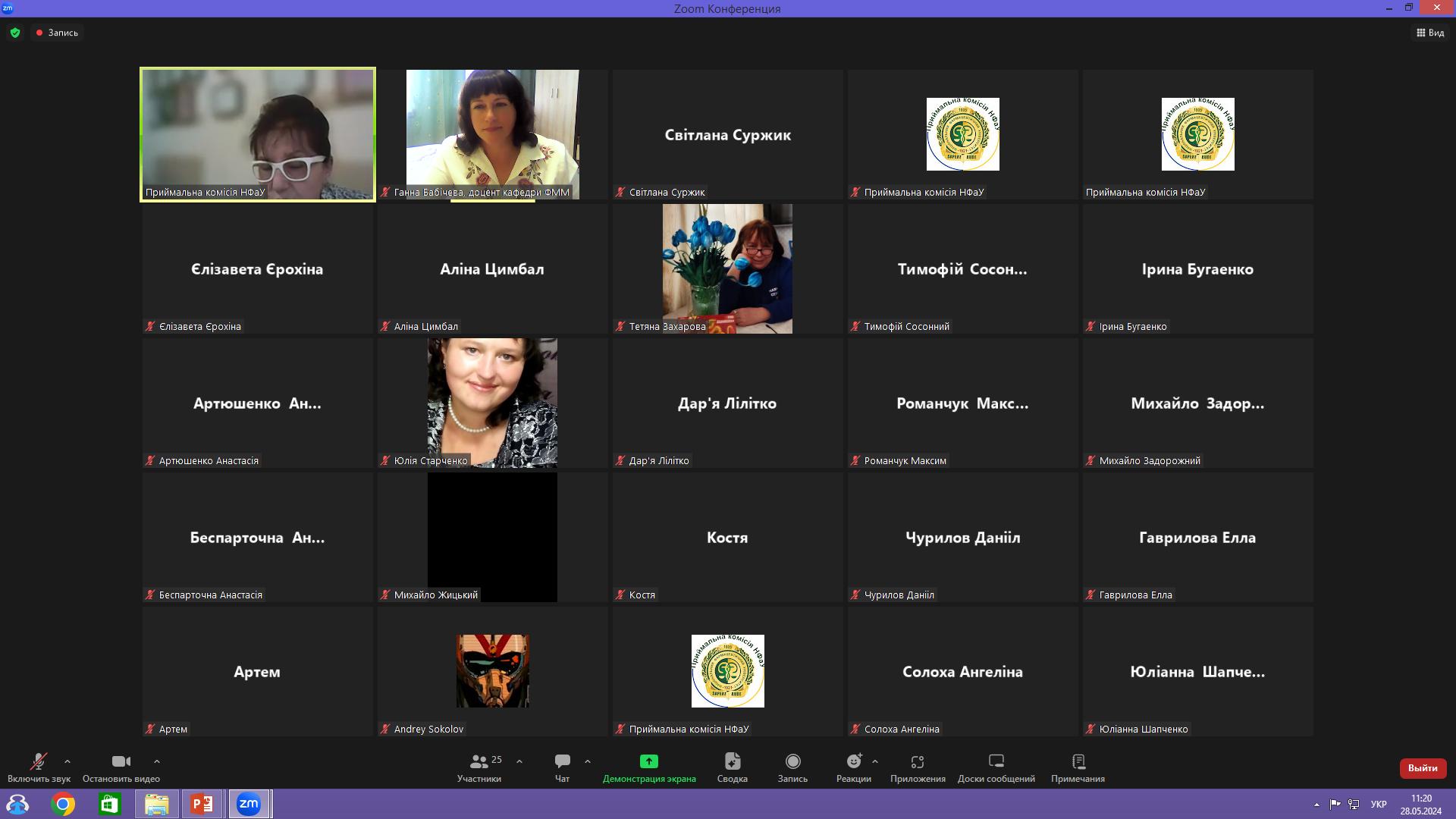Select the Аліна Цимбал participant tile
The width and height of the screenshot is (1456, 819).
click(492, 268)
